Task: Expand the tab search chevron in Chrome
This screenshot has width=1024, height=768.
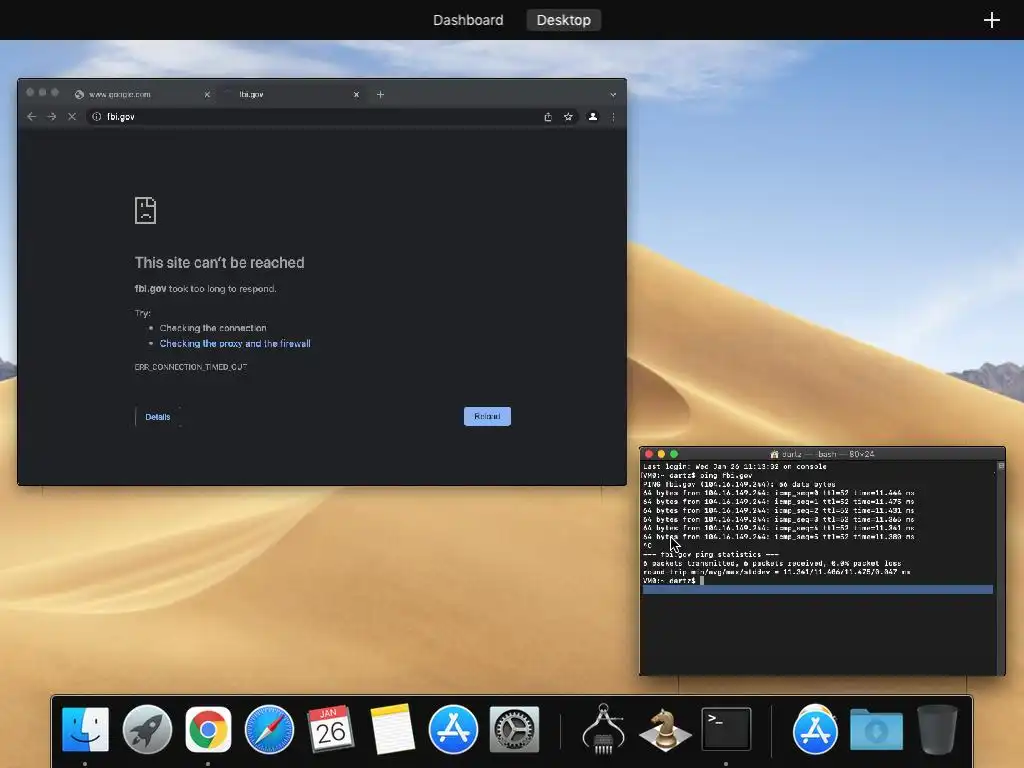Action: (x=613, y=95)
